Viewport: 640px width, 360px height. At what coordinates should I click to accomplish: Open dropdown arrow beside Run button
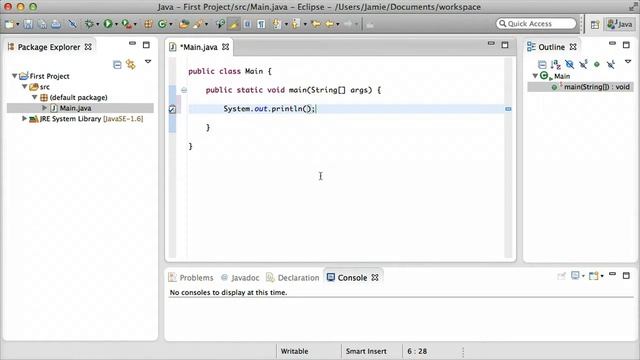point(116,25)
